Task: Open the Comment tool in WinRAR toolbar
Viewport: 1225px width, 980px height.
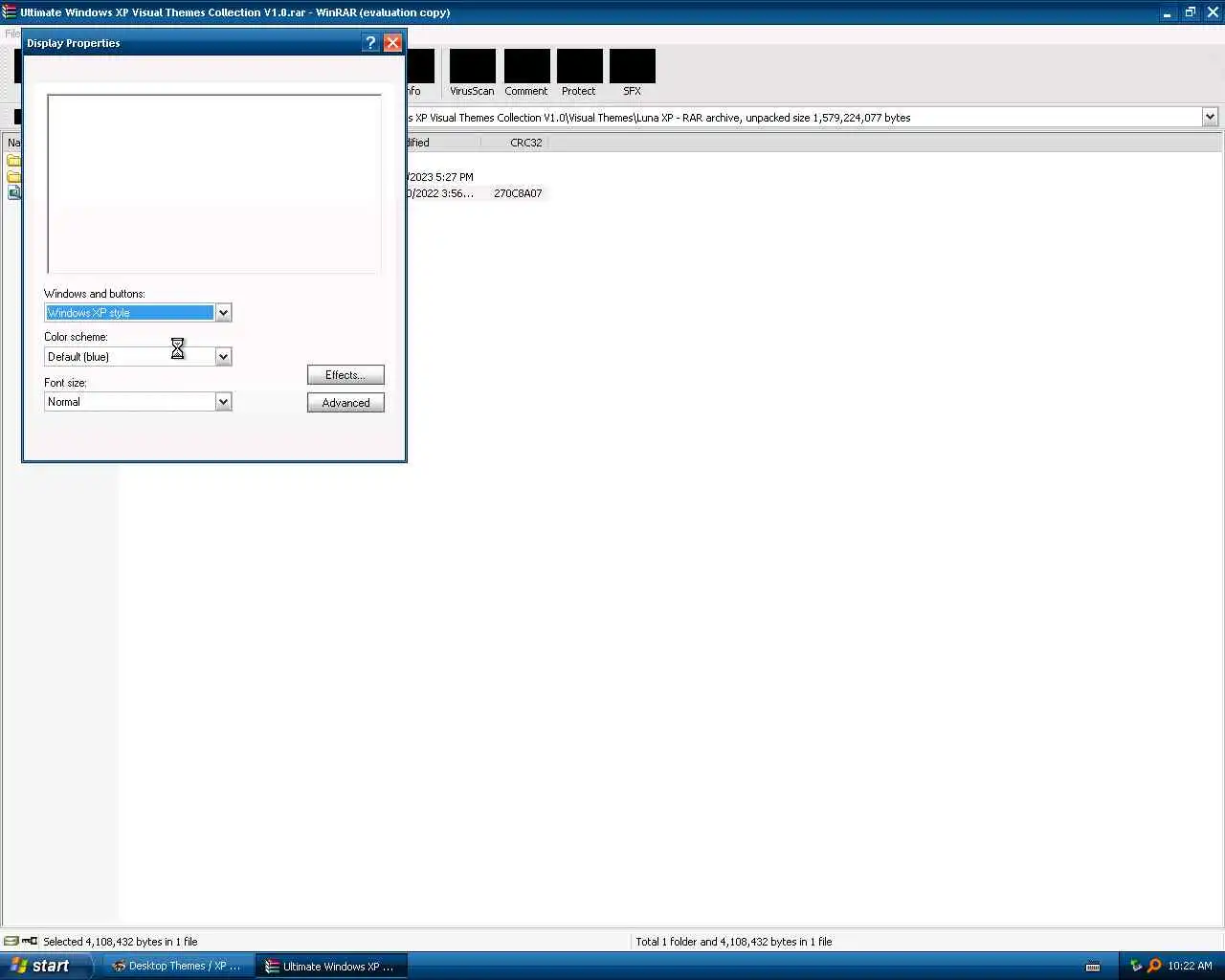Action: pos(526,73)
